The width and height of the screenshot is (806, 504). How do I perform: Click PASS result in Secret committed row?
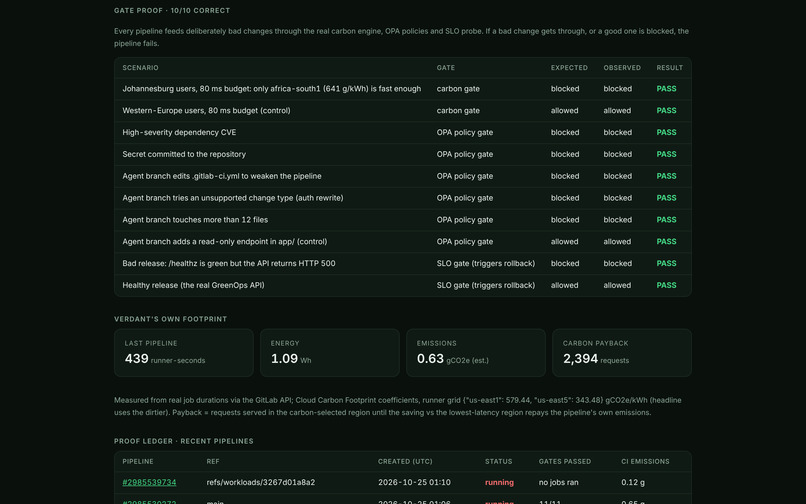666,154
